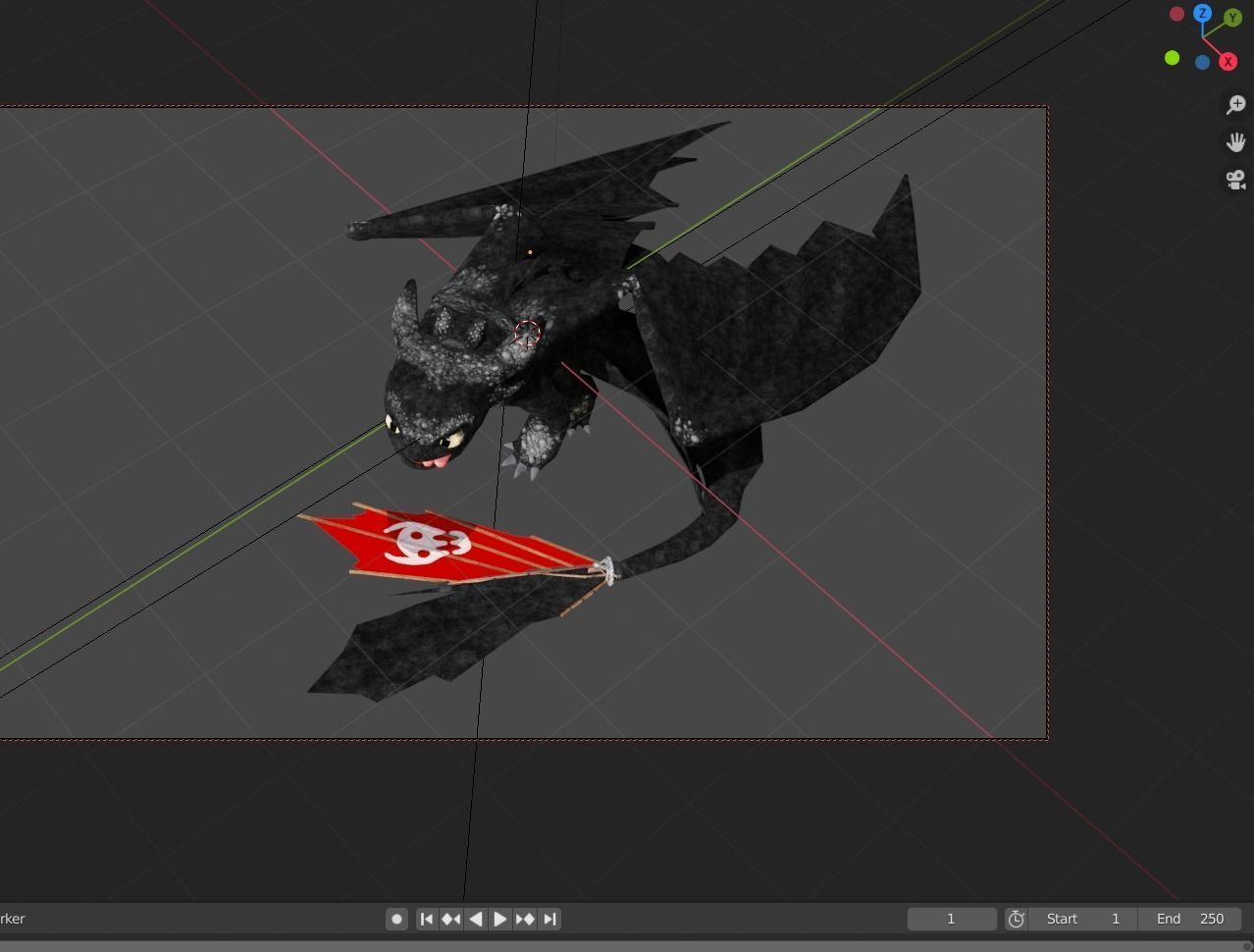Click the 3D cursor on the dragon

tap(527, 334)
